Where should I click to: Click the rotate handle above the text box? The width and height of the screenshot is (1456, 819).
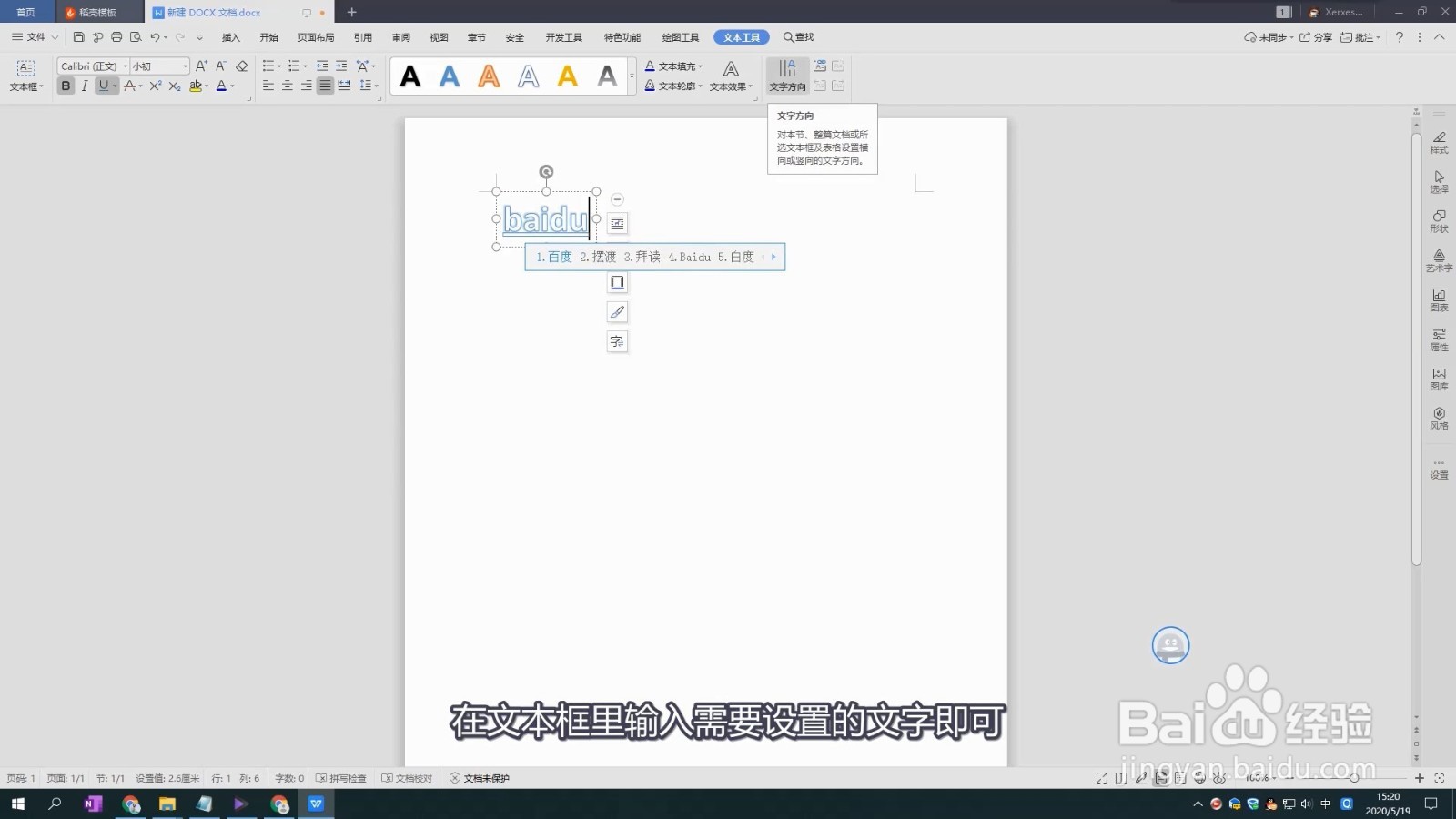(x=546, y=172)
